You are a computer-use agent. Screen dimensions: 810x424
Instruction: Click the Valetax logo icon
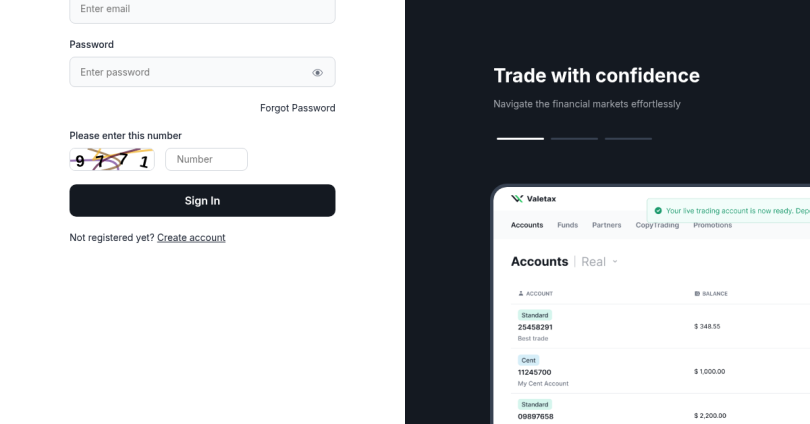pos(517,200)
